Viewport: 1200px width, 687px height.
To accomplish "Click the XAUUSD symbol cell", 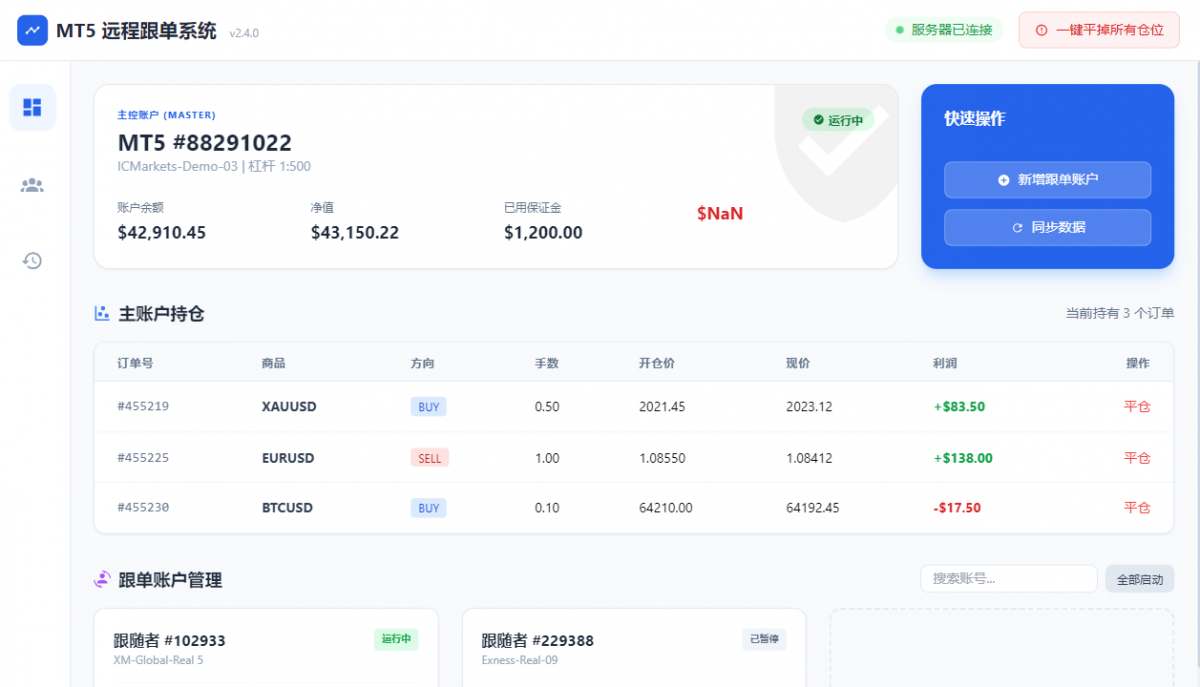I will (289, 407).
